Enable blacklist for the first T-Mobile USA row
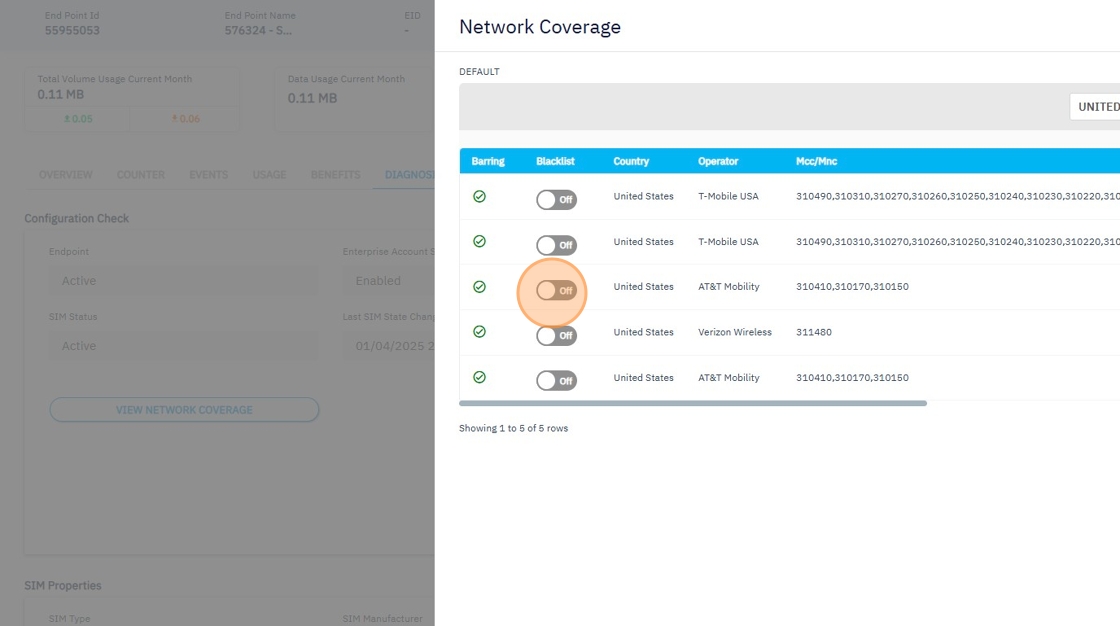The width and height of the screenshot is (1120, 626). pos(556,199)
